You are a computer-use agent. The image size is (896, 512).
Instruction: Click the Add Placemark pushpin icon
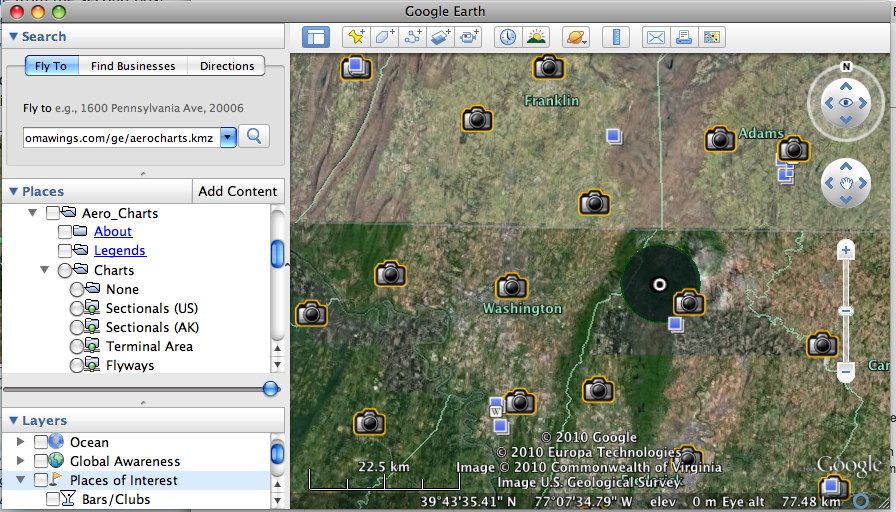(x=355, y=37)
